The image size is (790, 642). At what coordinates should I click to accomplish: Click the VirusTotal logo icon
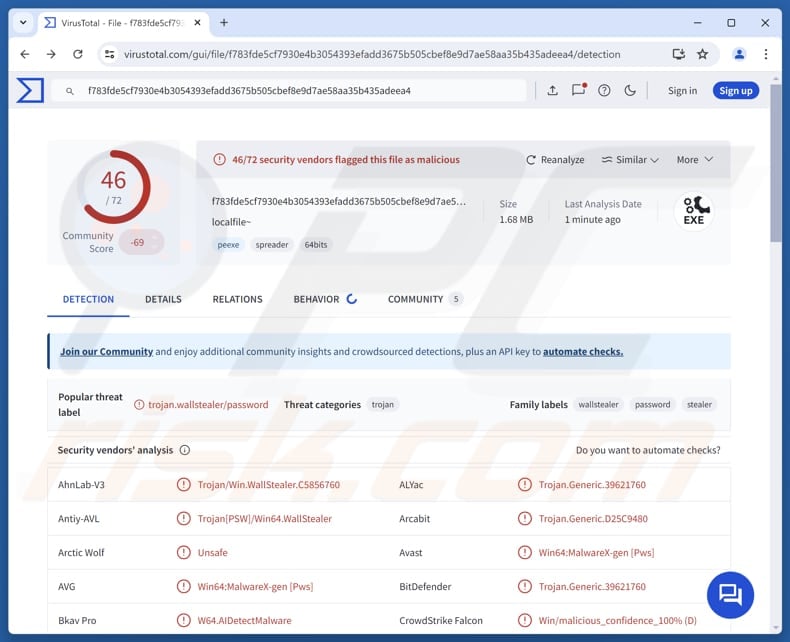[30, 91]
